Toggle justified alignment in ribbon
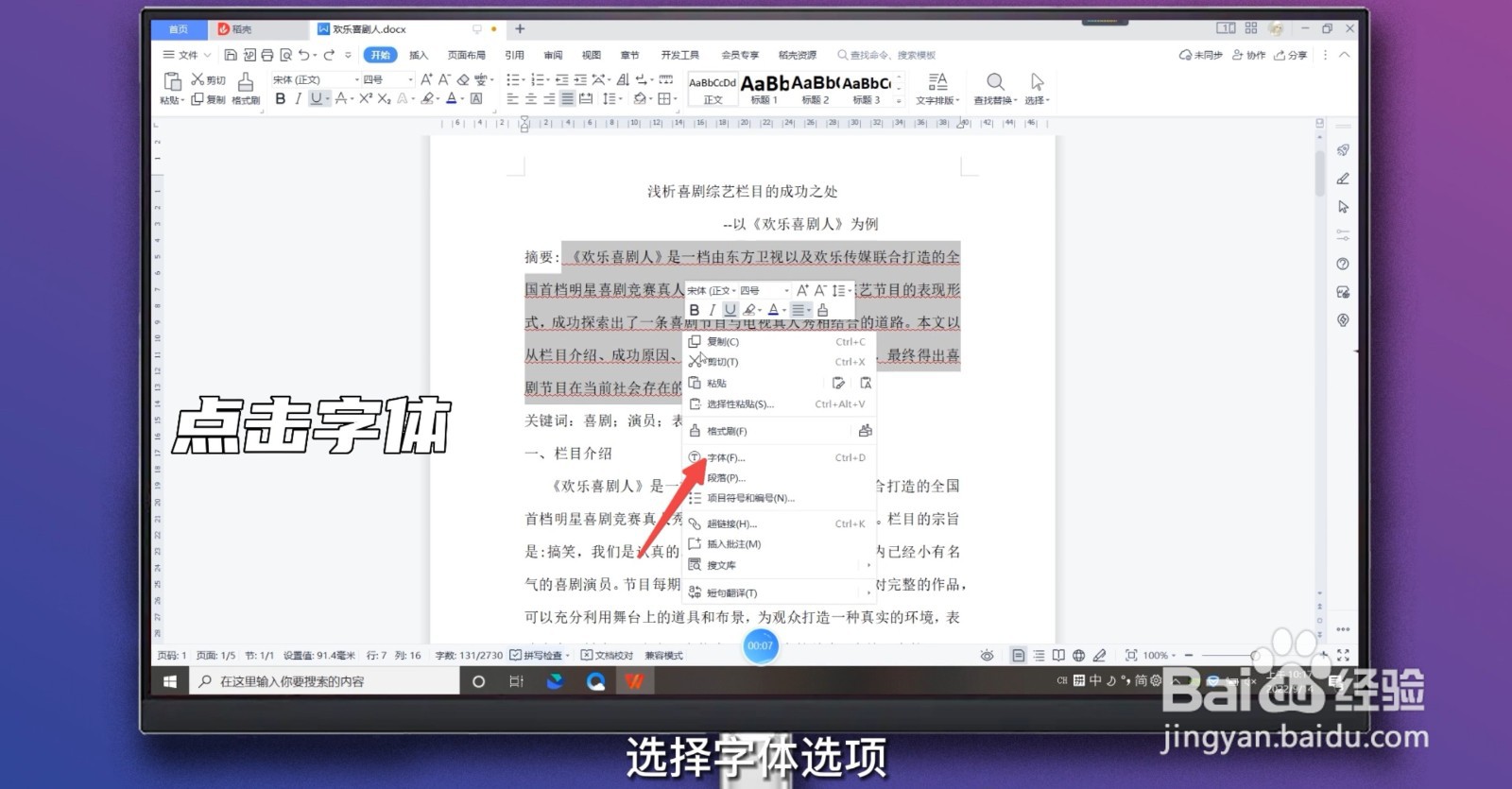Image resolution: width=1512 pixels, height=789 pixels. pyautogui.click(x=567, y=98)
